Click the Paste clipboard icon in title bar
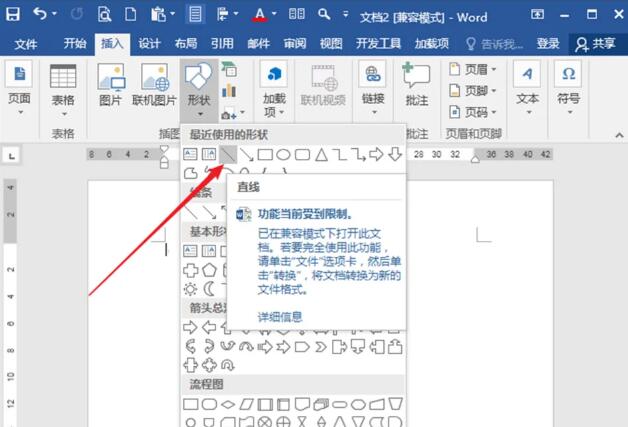Viewport: 628px width, 427px height. [158, 14]
